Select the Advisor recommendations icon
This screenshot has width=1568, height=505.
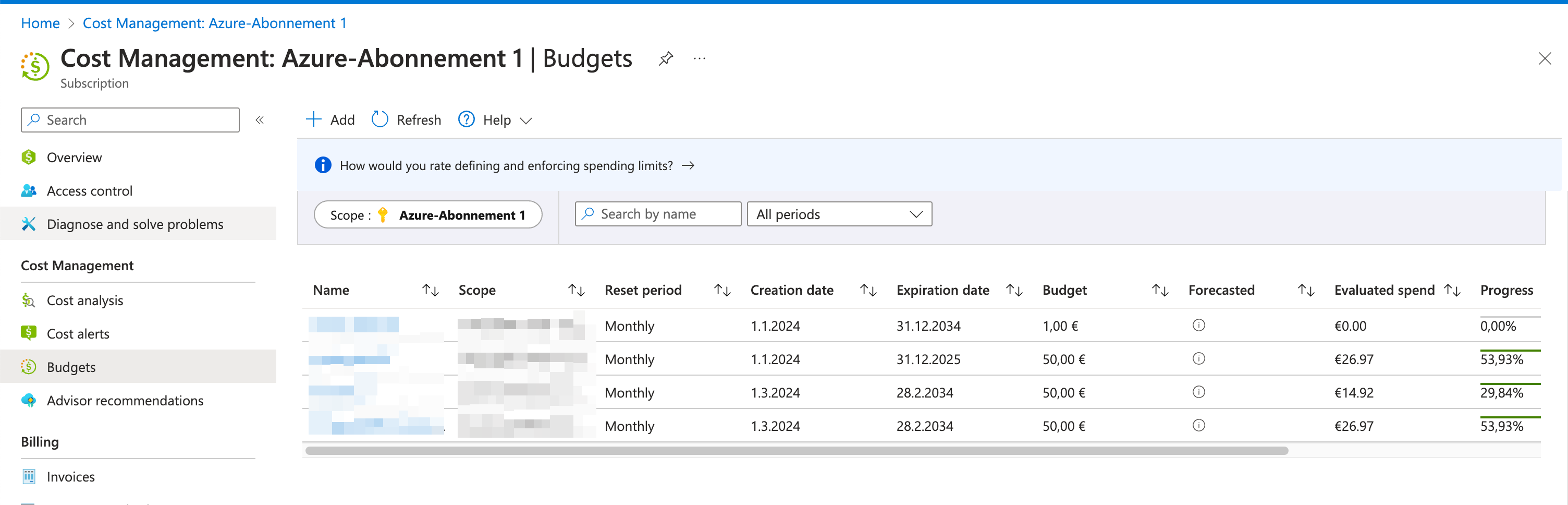(29, 400)
